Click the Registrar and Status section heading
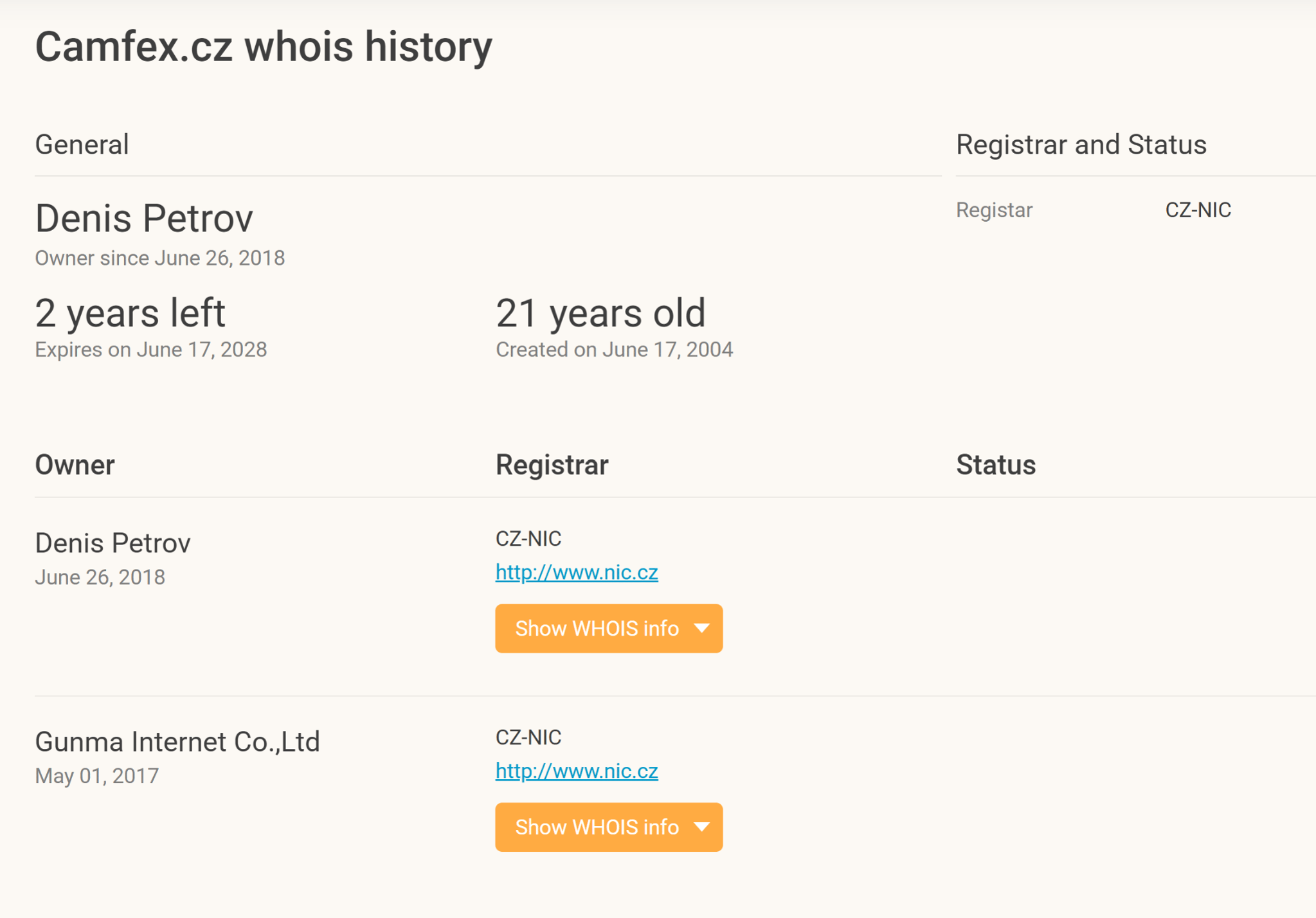1316x918 pixels. (1081, 145)
